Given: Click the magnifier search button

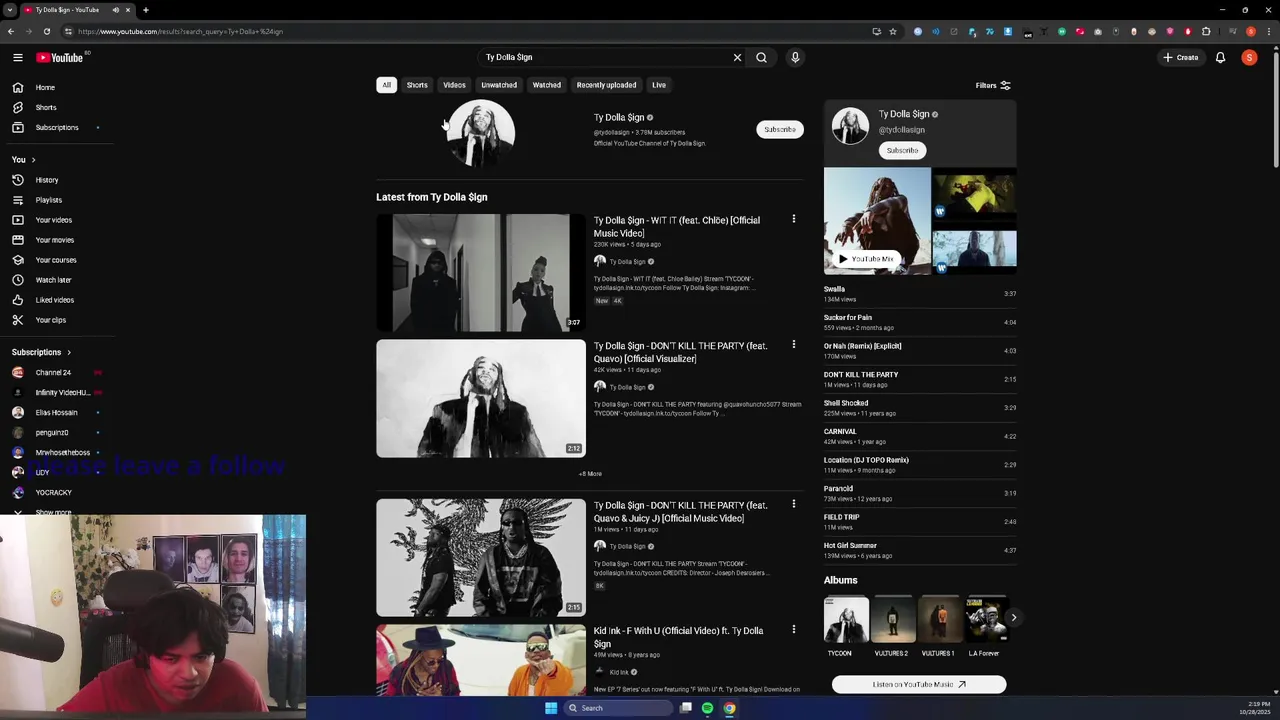Looking at the screenshot, I should click(x=762, y=58).
